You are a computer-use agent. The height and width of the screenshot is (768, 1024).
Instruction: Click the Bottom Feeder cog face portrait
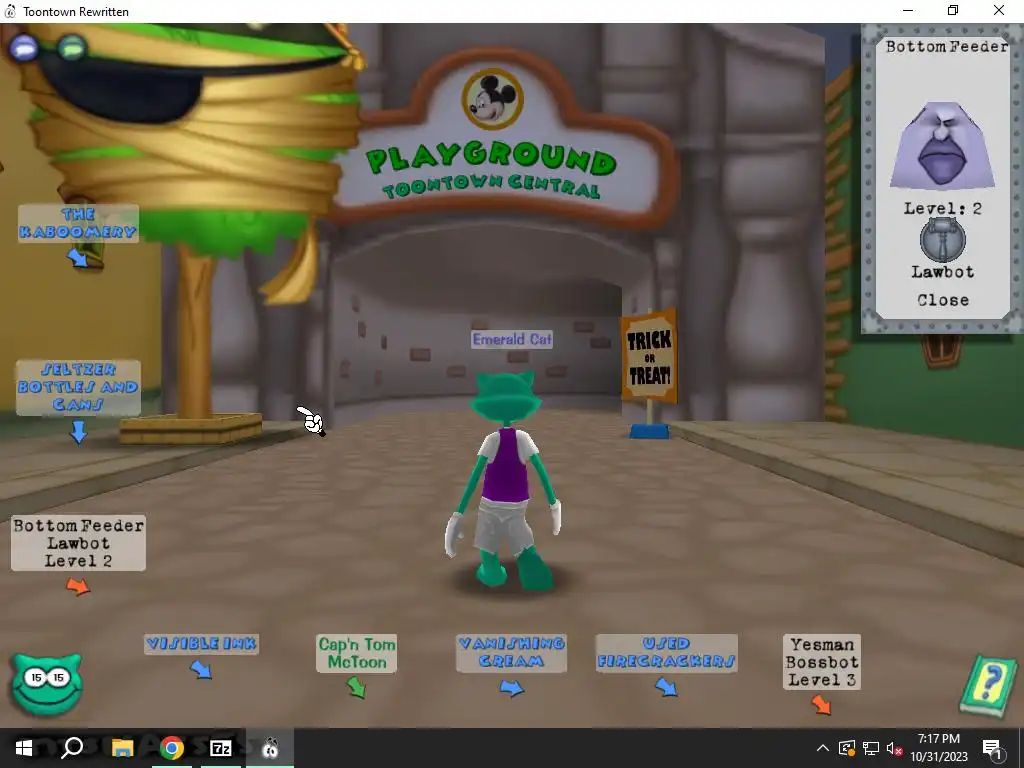click(942, 146)
